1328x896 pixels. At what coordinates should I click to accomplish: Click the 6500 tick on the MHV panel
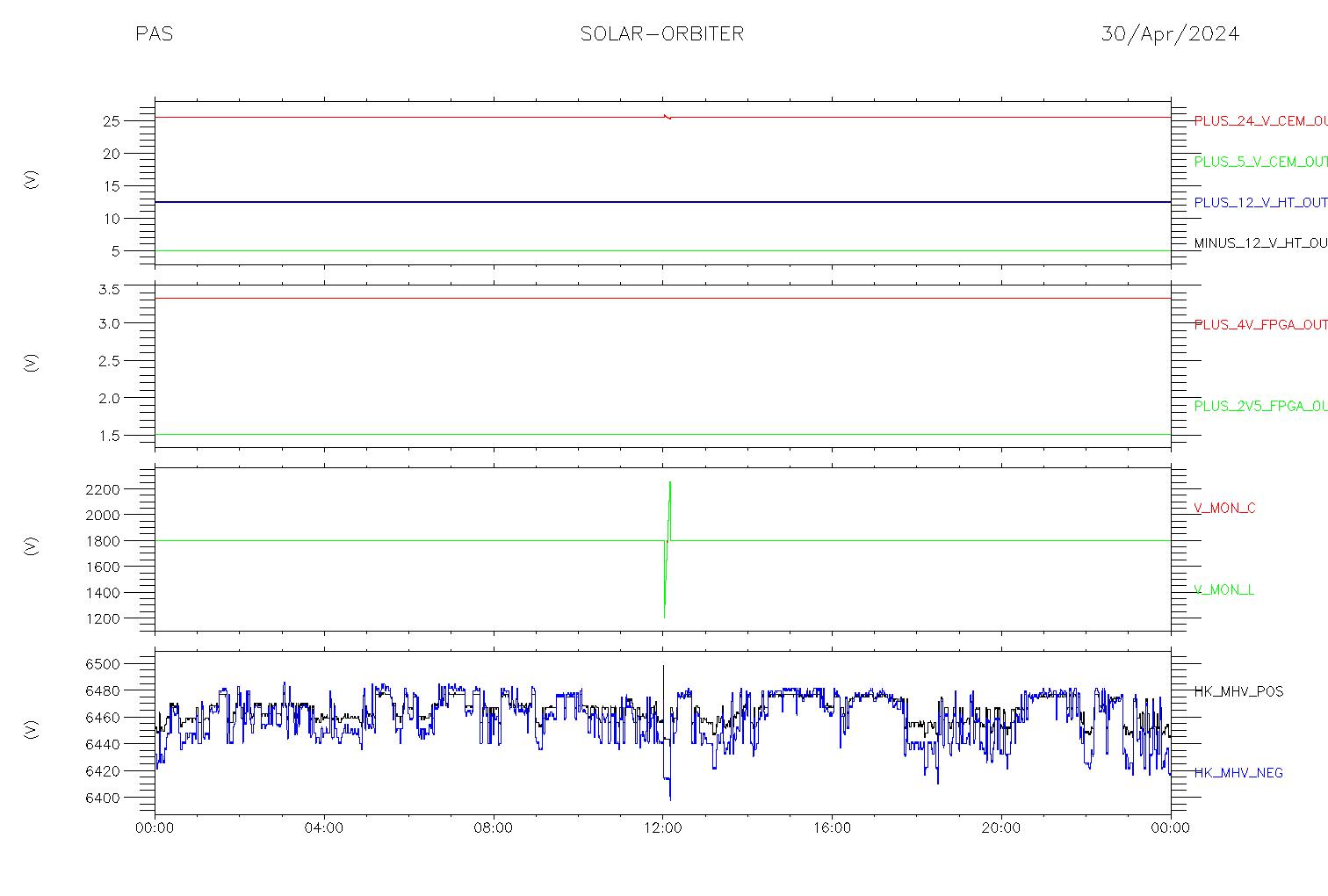coord(103,664)
